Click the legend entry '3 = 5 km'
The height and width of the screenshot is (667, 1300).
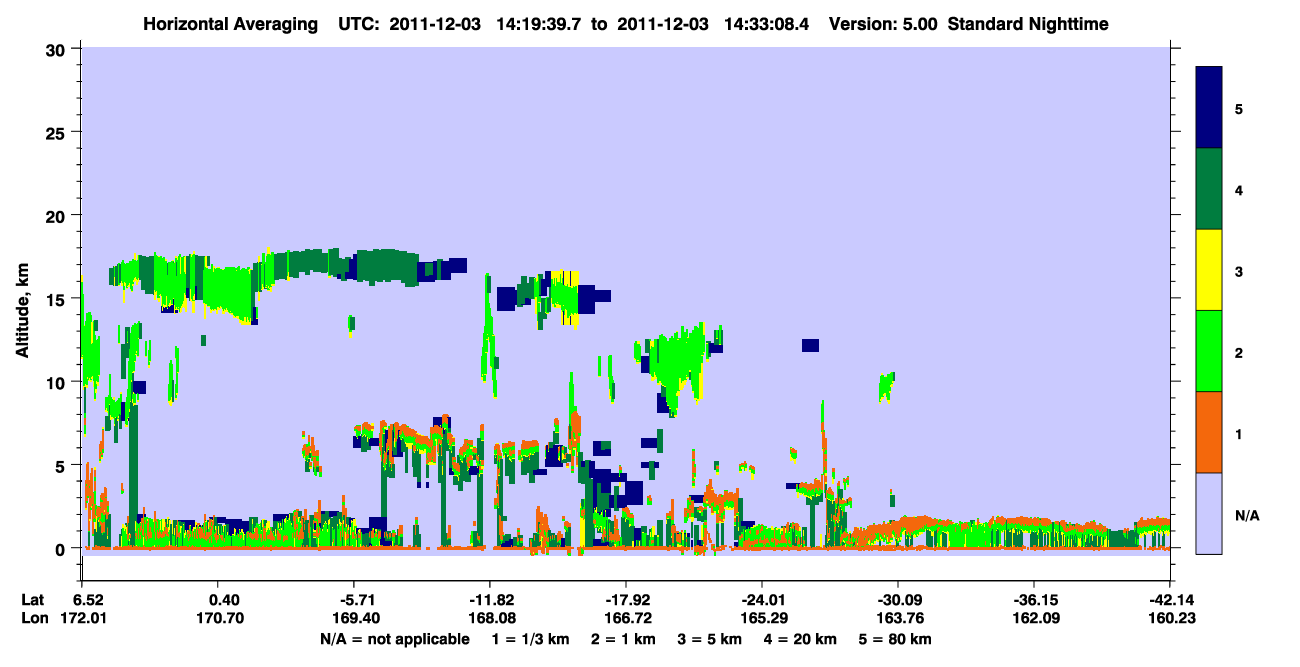tap(711, 639)
